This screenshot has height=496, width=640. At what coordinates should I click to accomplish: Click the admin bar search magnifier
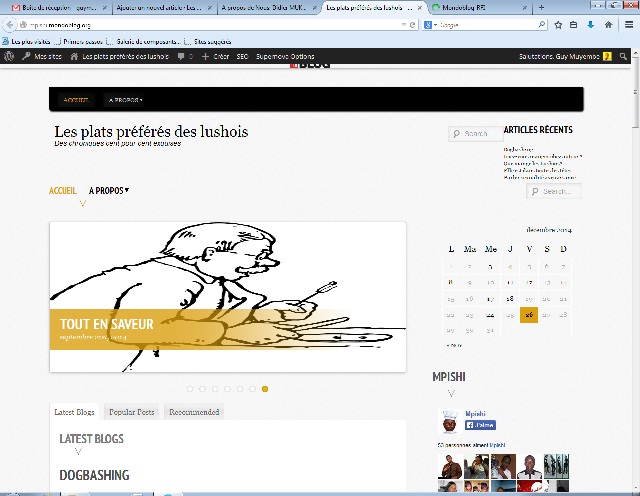point(623,56)
